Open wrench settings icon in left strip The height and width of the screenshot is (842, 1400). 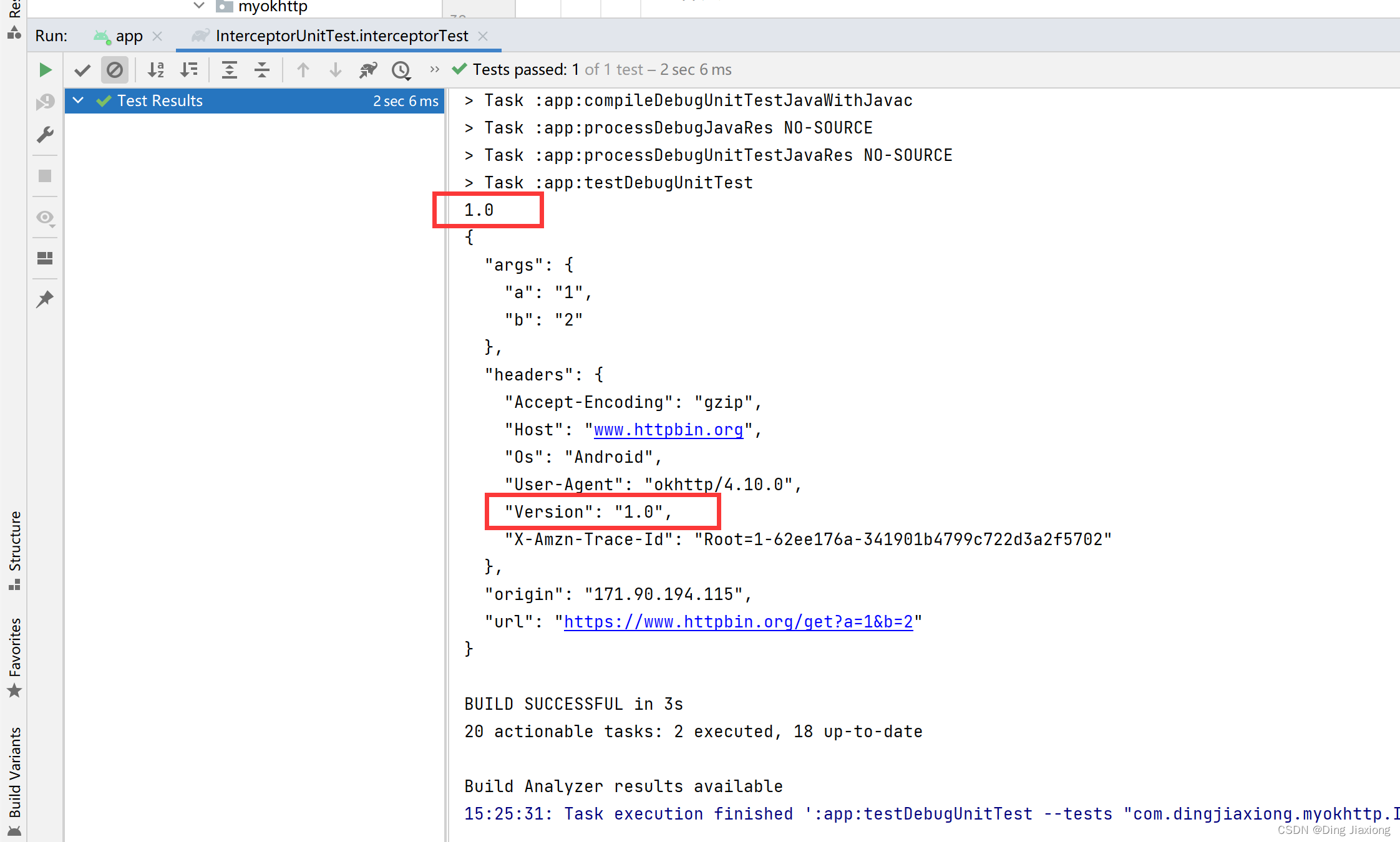[x=45, y=135]
